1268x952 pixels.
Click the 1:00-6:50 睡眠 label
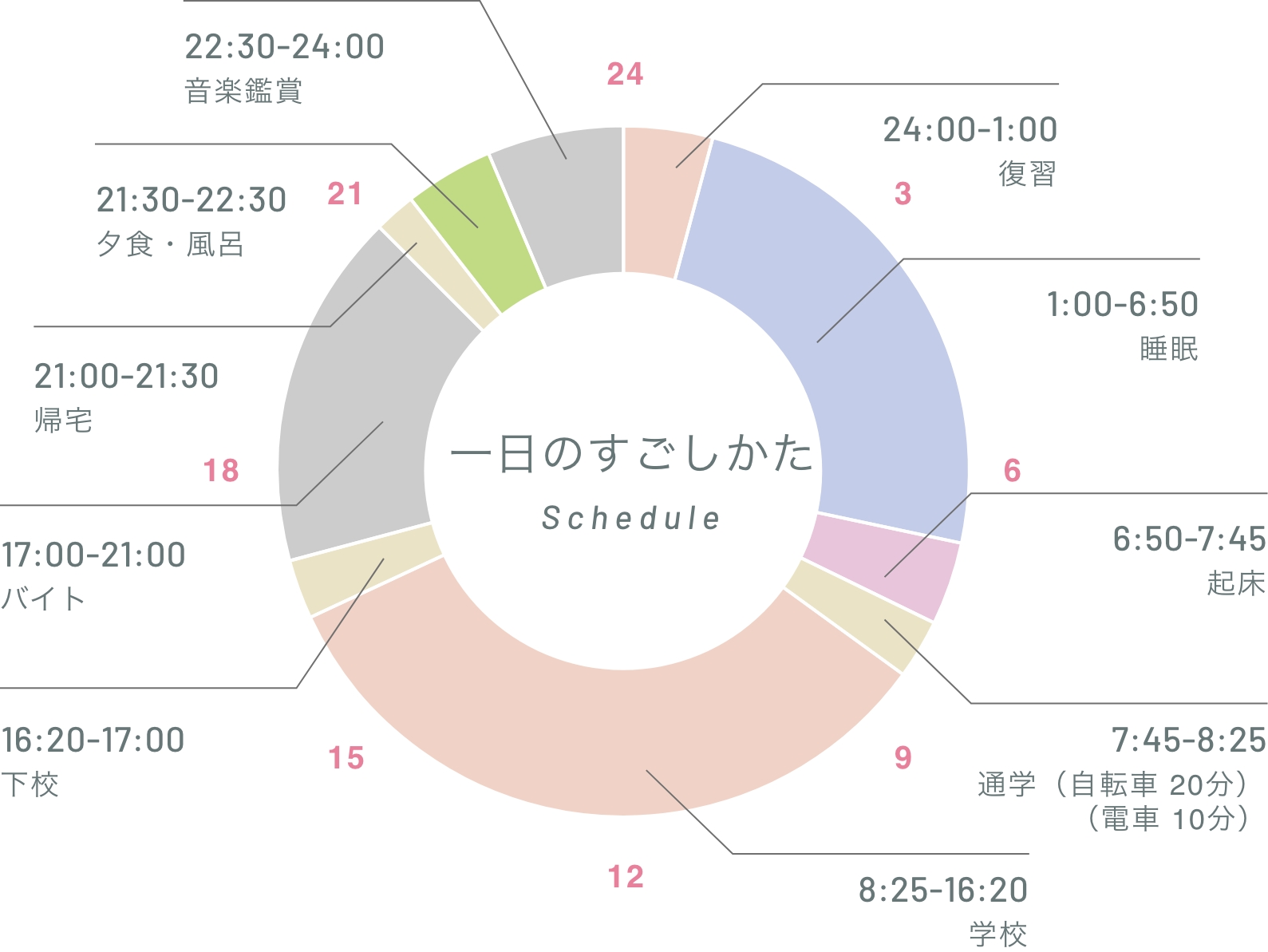(x=1122, y=326)
